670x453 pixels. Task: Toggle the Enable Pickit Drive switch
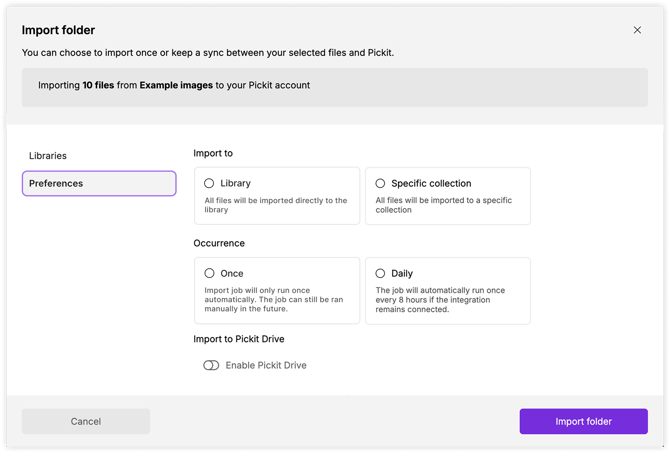tap(211, 365)
